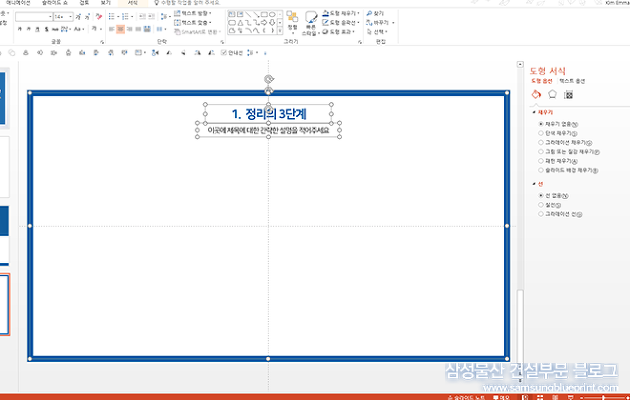The height and width of the screenshot is (400, 630).
Task: Click the bullets list icon
Action: [112, 16]
